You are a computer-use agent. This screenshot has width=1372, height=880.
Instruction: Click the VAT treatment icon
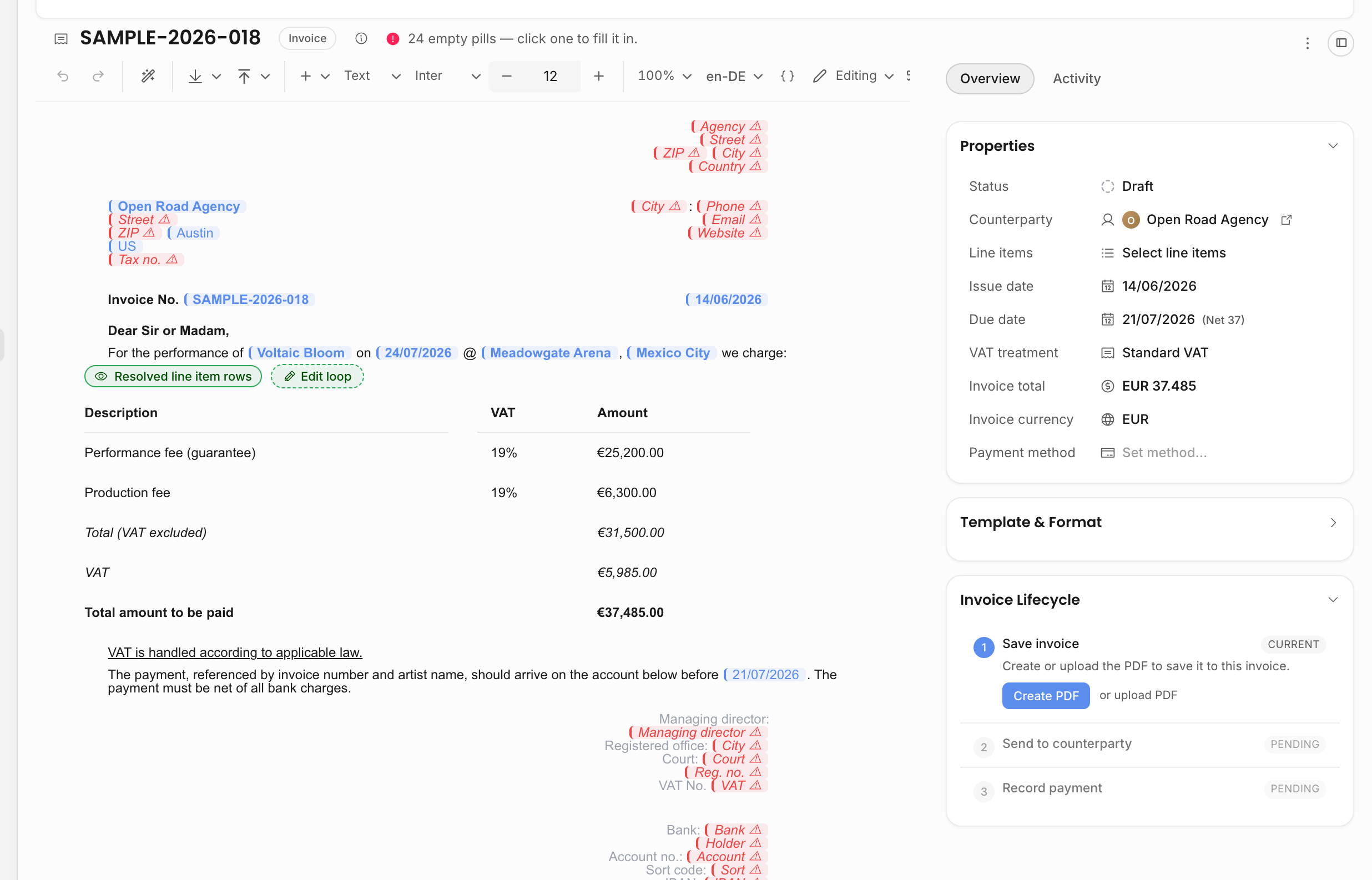tap(1107, 353)
